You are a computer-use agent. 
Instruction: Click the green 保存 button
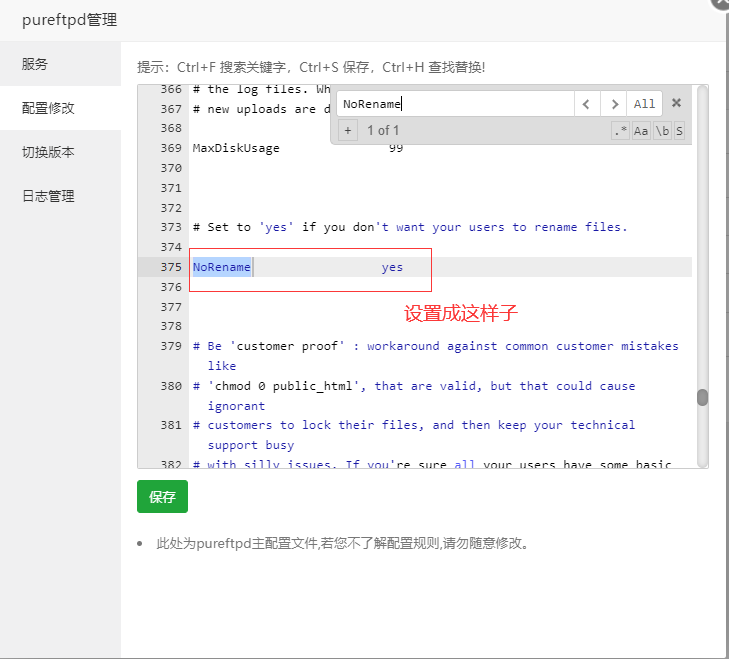click(x=162, y=497)
